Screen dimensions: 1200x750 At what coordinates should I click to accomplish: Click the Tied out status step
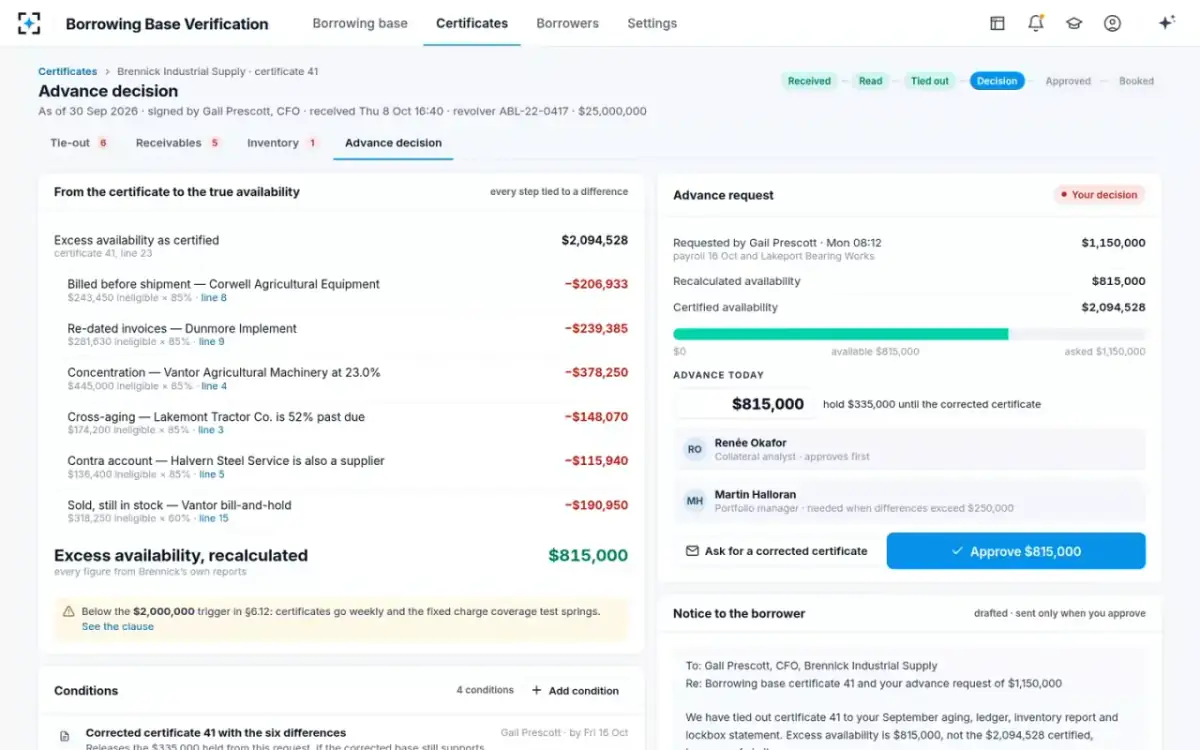(x=929, y=81)
